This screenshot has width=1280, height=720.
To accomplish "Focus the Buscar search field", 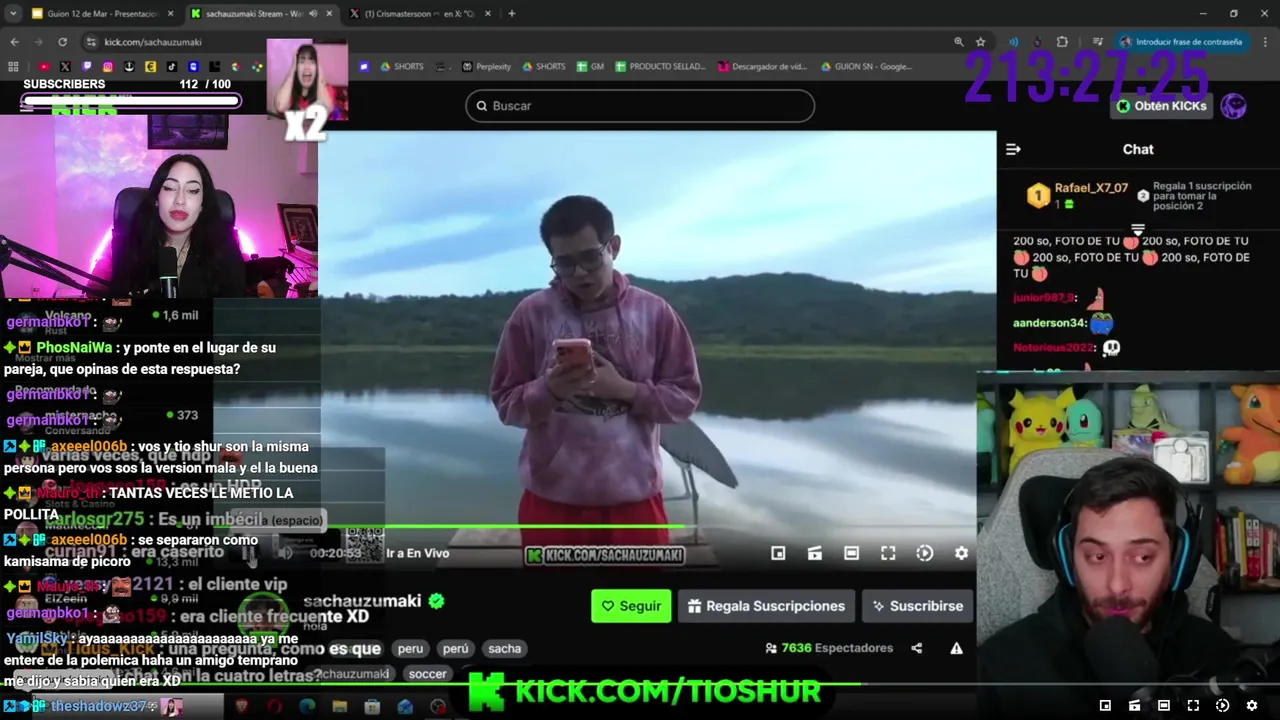I will (x=640, y=106).
